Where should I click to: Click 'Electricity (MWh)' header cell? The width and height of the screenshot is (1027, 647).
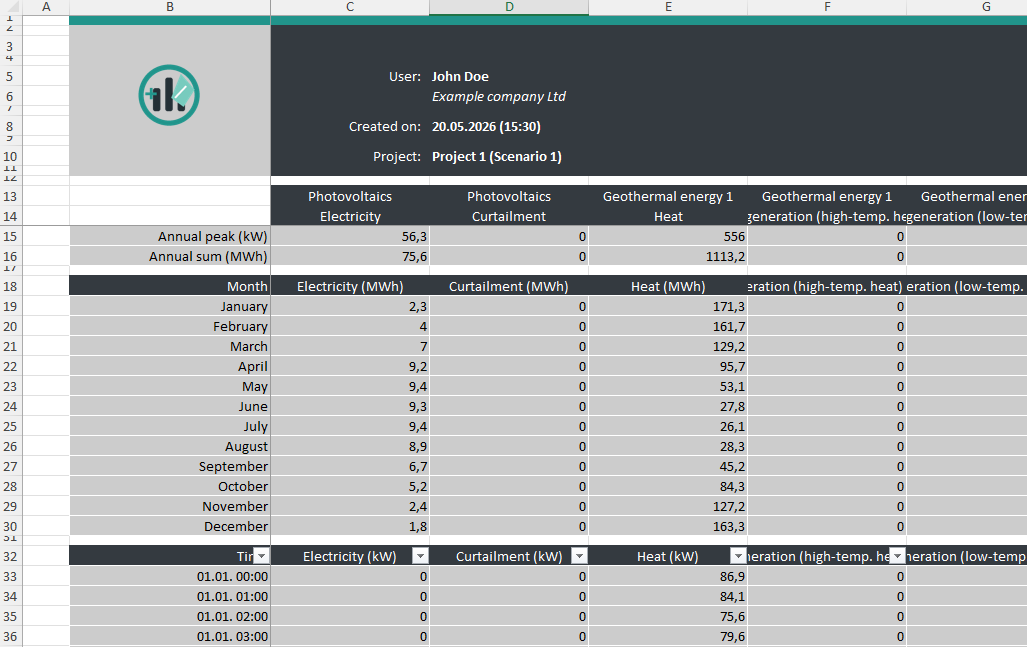point(350,286)
